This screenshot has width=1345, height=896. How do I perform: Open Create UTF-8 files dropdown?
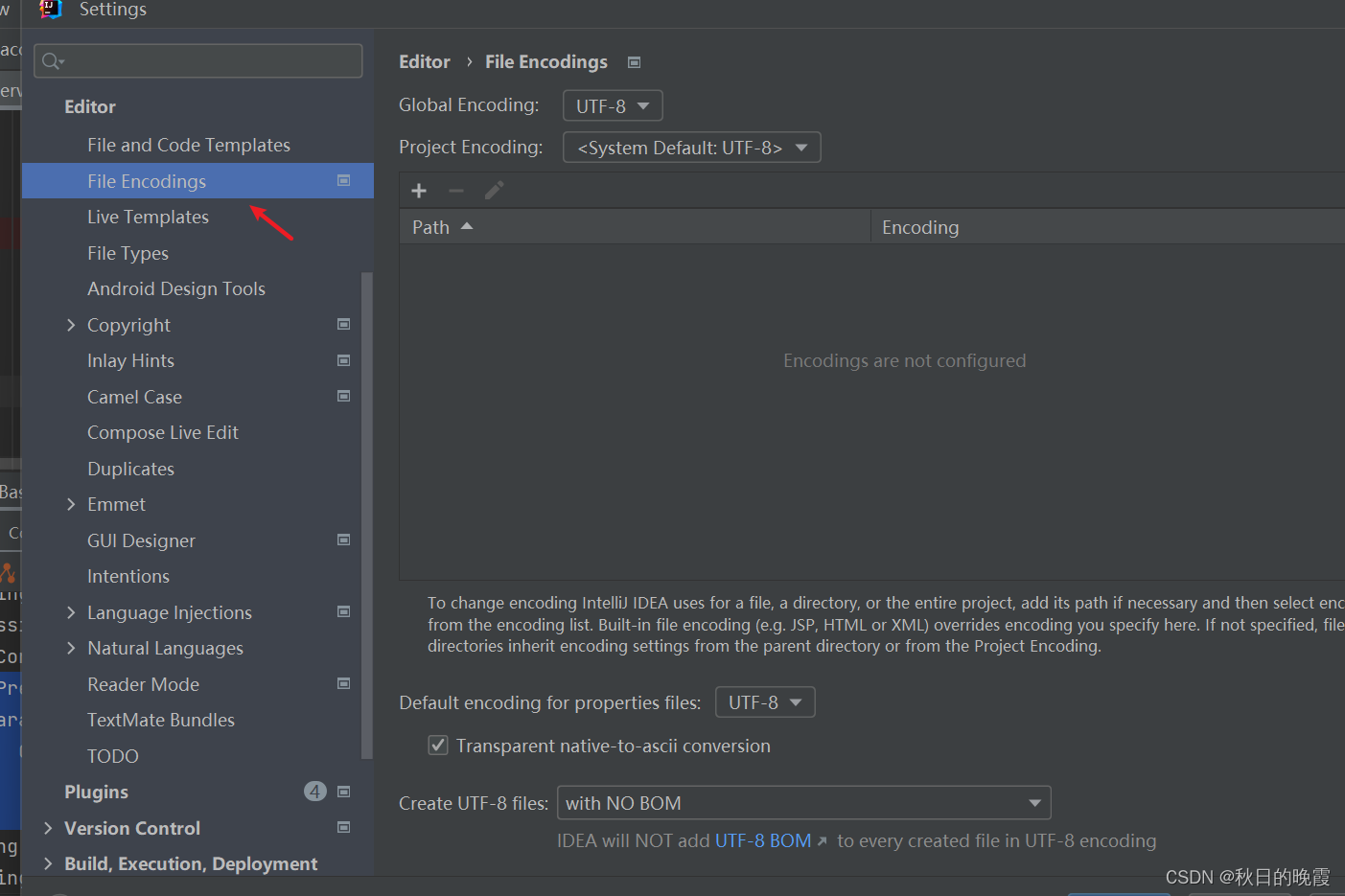[x=803, y=803]
